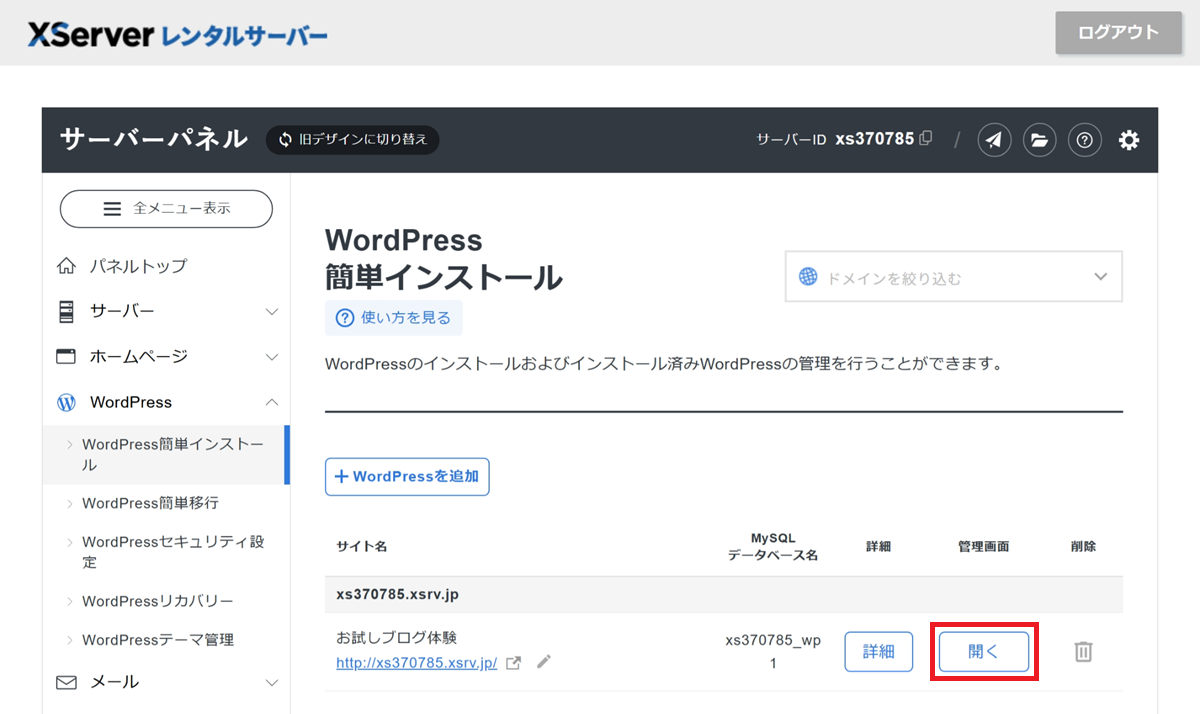1200x714 pixels.
Task: Click the お試しブログ体験 site name
Action: 397,638
